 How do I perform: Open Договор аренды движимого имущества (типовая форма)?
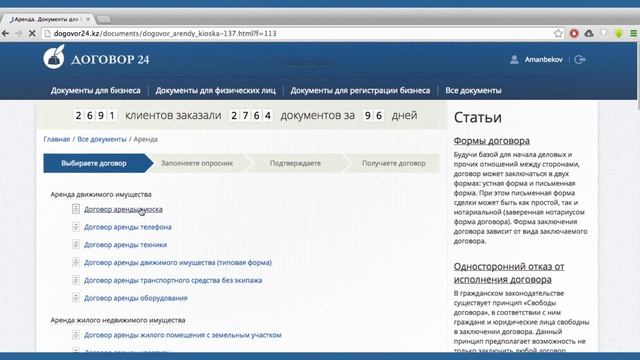coord(178,262)
